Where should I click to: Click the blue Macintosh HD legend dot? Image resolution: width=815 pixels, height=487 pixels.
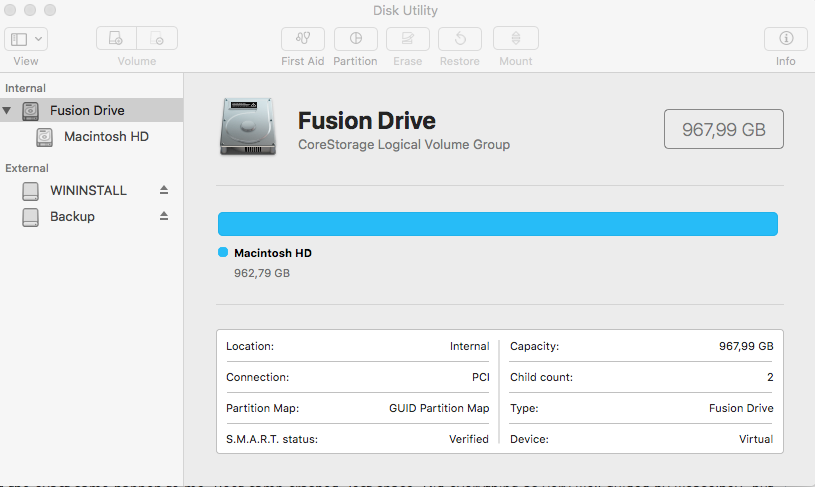pyautogui.click(x=223, y=252)
